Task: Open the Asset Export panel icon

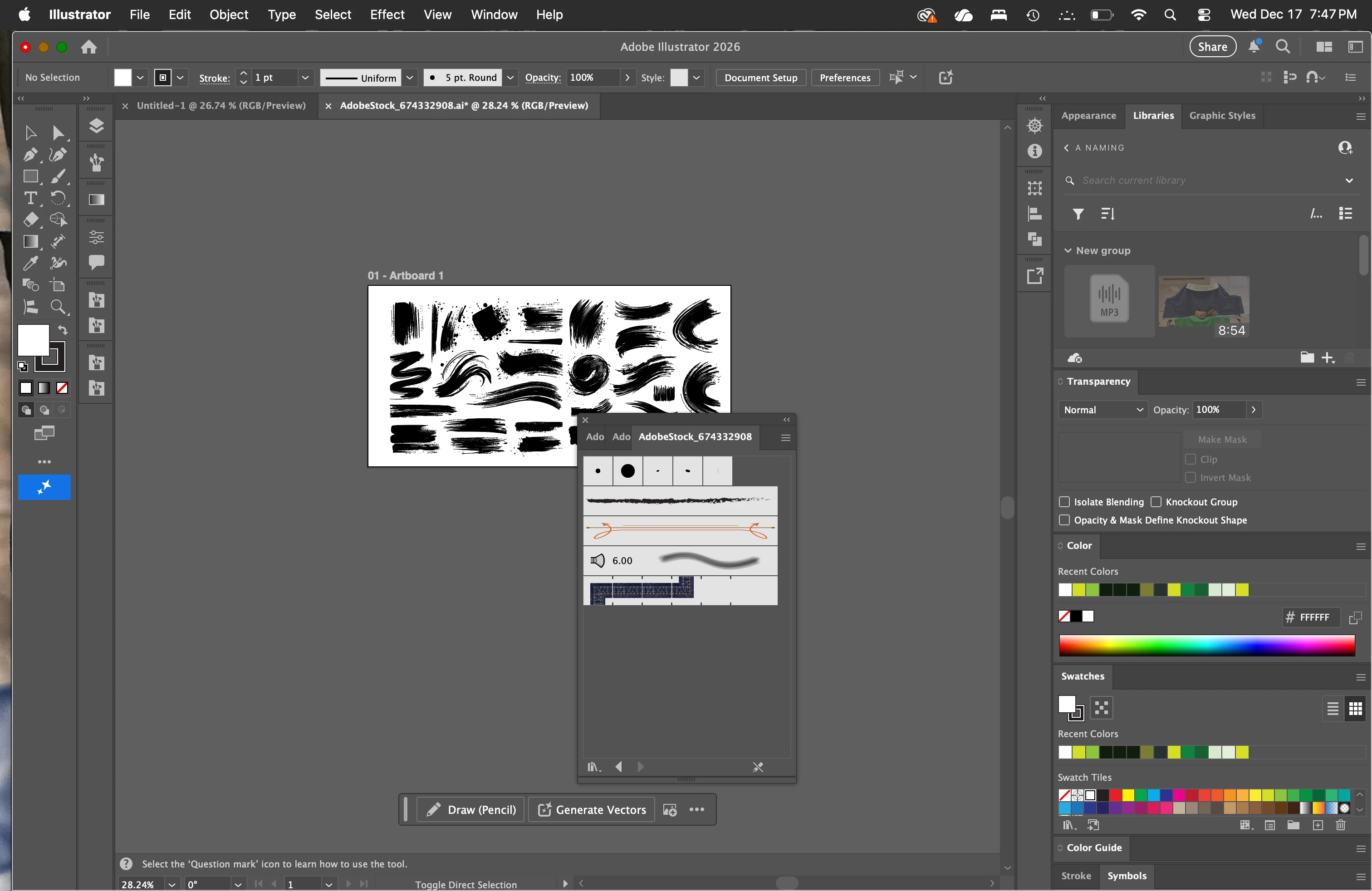Action: [x=1035, y=276]
